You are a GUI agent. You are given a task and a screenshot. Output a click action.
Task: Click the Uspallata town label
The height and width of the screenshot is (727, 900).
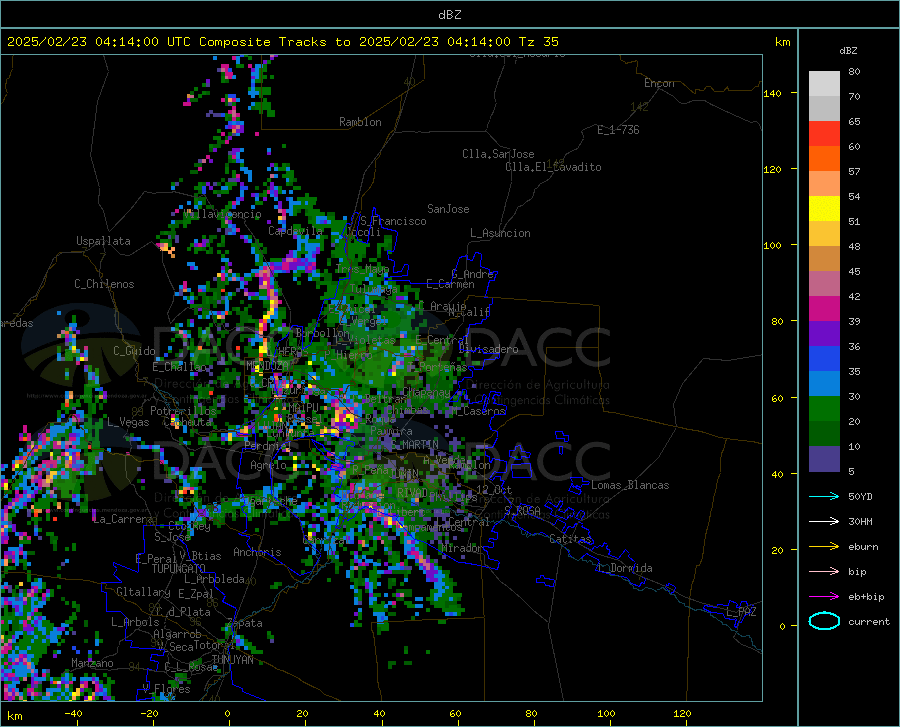(103, 241)
